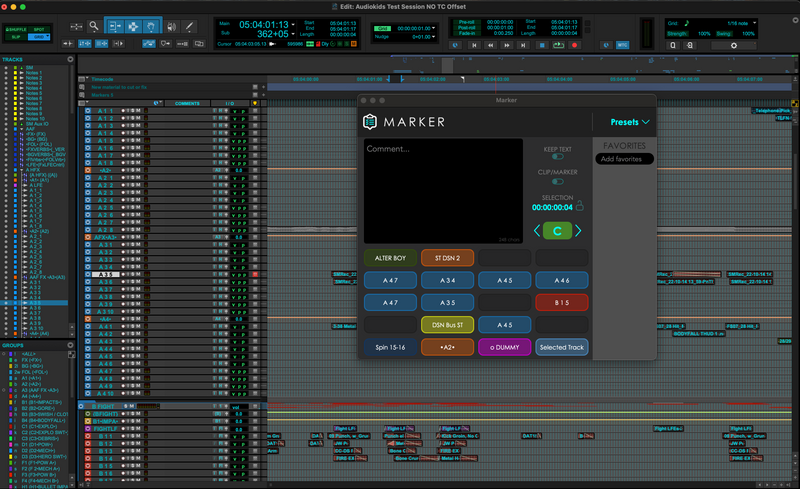Click the Fast Forward transport button
800x489 pixels.
(x=507, y=45)
